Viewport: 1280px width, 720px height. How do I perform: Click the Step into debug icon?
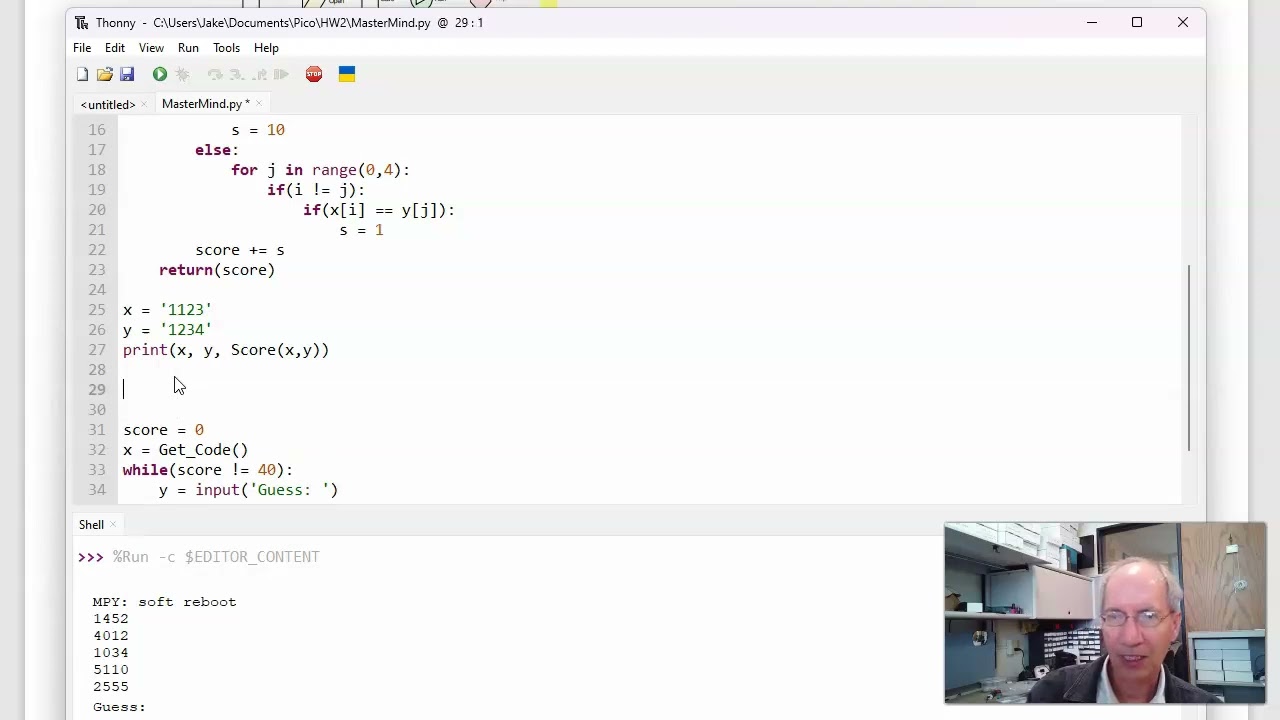click(237, 75)
